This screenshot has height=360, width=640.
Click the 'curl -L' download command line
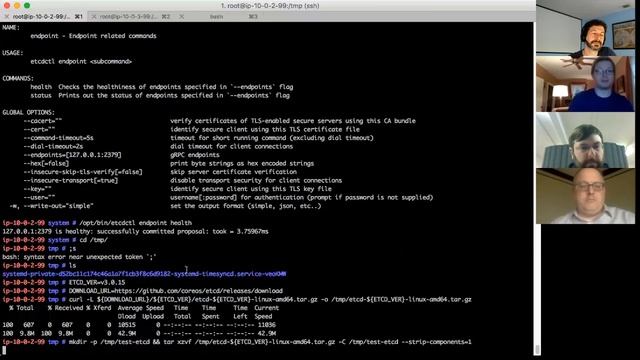click(270, 300)
